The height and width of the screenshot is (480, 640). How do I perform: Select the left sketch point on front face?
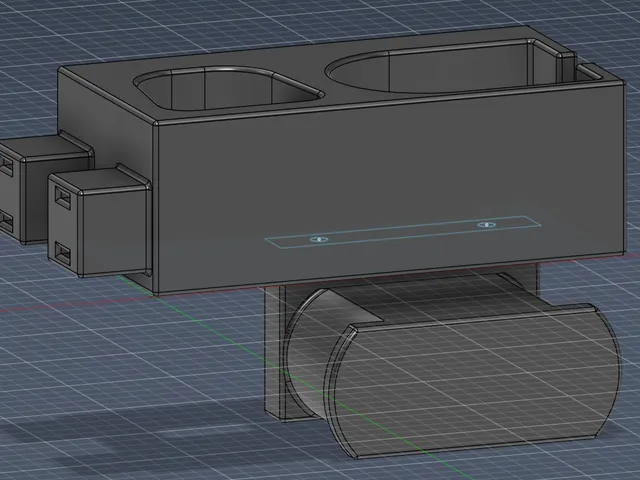pyautogui.click(x=319, y=239)
